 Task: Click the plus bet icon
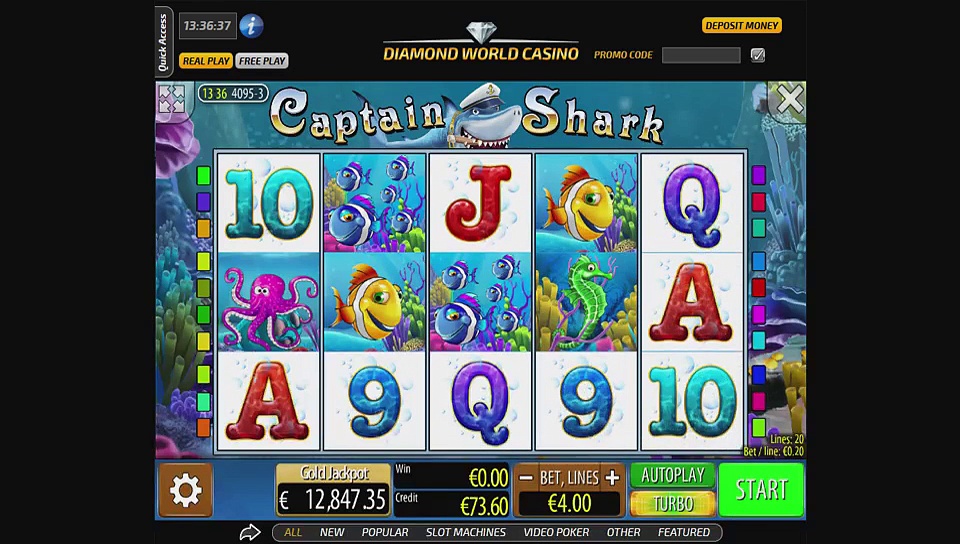pyautogui.click(x=612, y=478)
